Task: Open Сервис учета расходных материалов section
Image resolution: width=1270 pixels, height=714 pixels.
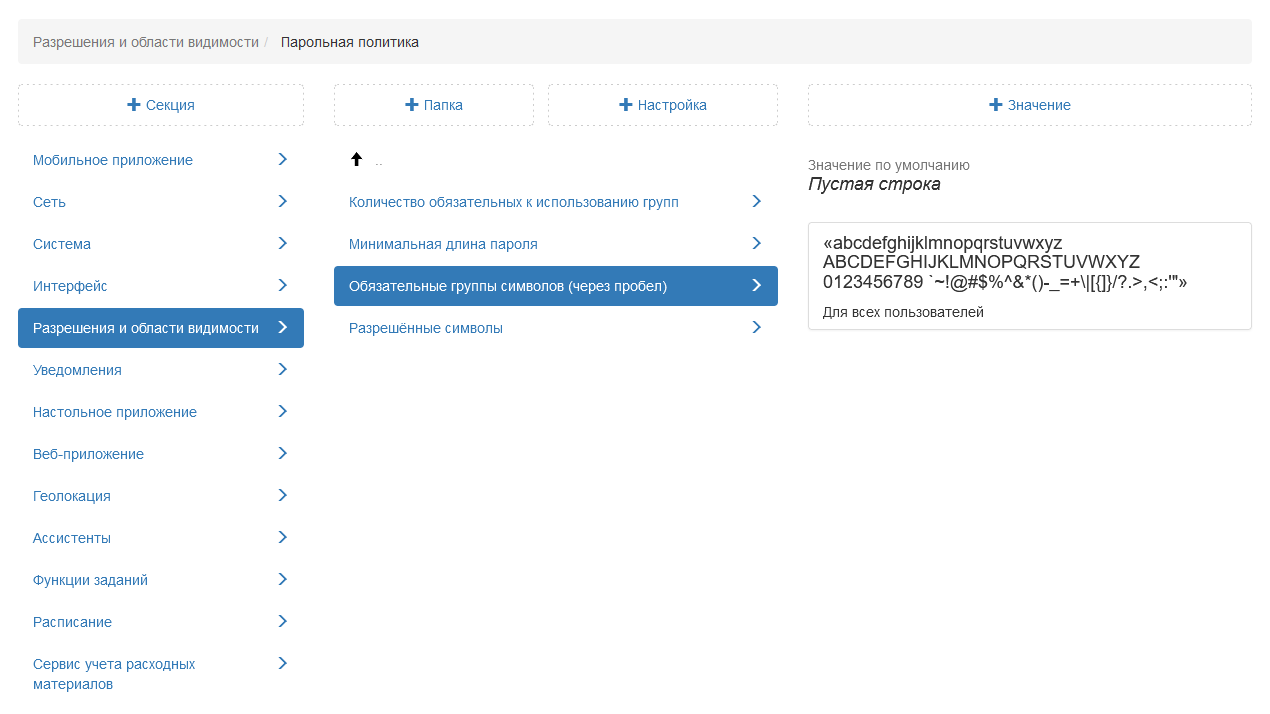Action: 114,674
